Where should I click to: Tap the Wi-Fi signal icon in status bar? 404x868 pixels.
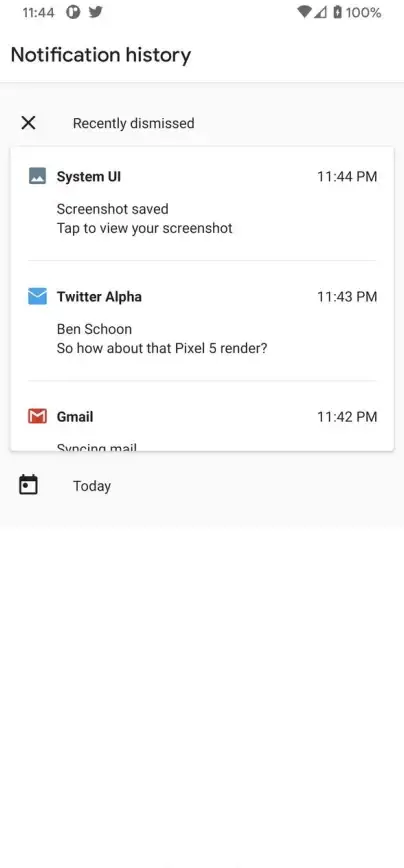(x=304, y=12)
